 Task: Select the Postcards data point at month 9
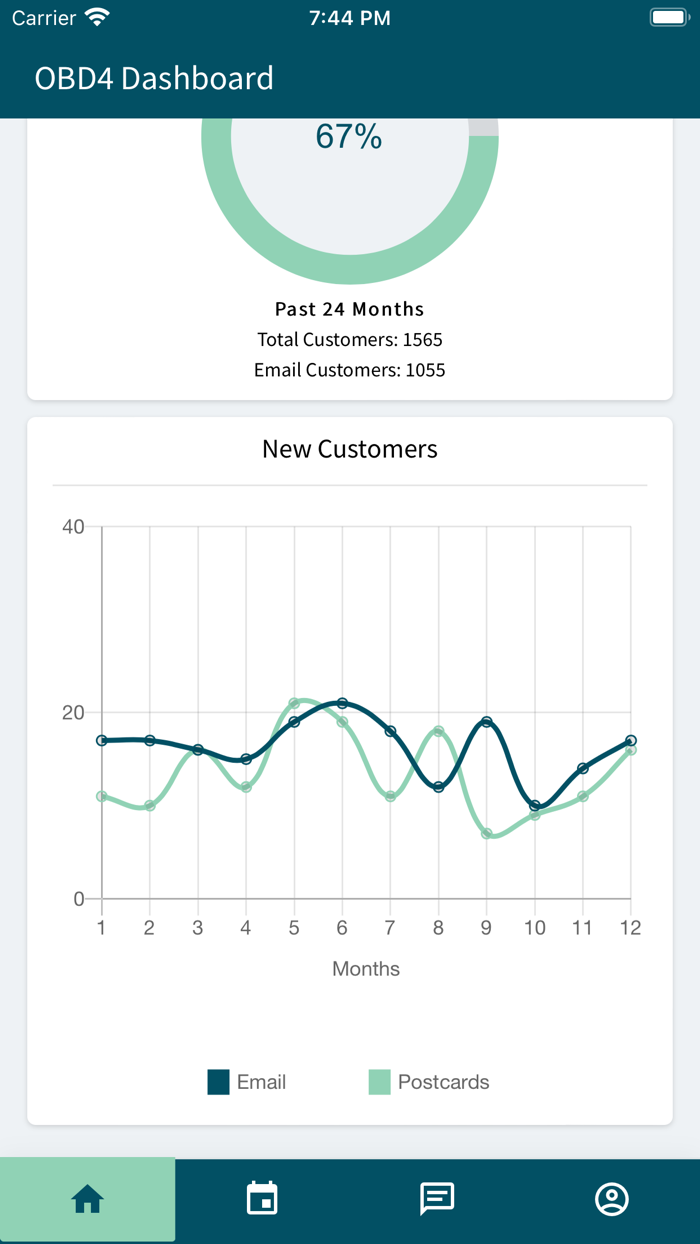(x=486, y=832)
